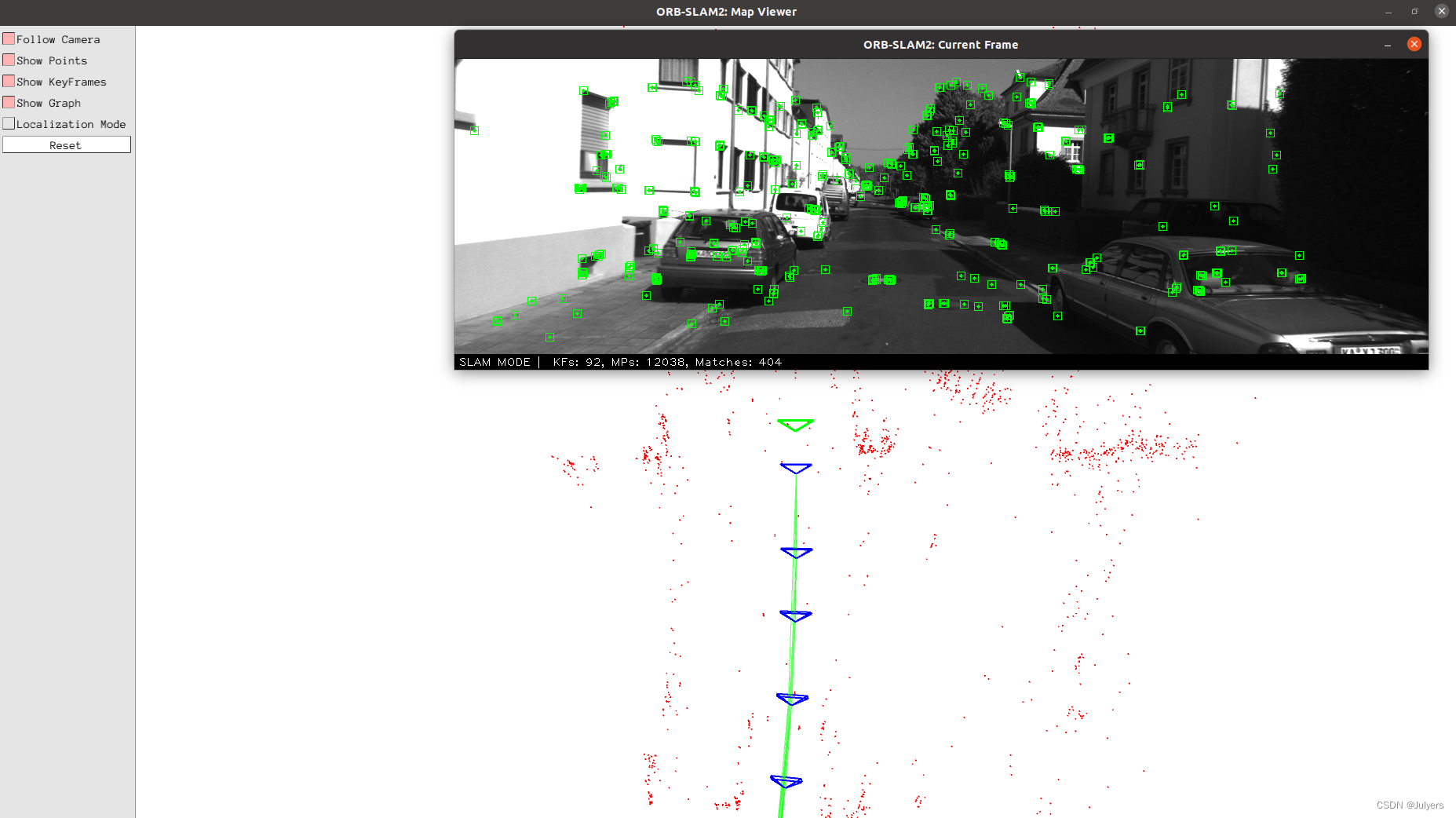Screen dimensions: 1456x818
Task: Toggle Show Graph off
Action: [x=9, y=101]
